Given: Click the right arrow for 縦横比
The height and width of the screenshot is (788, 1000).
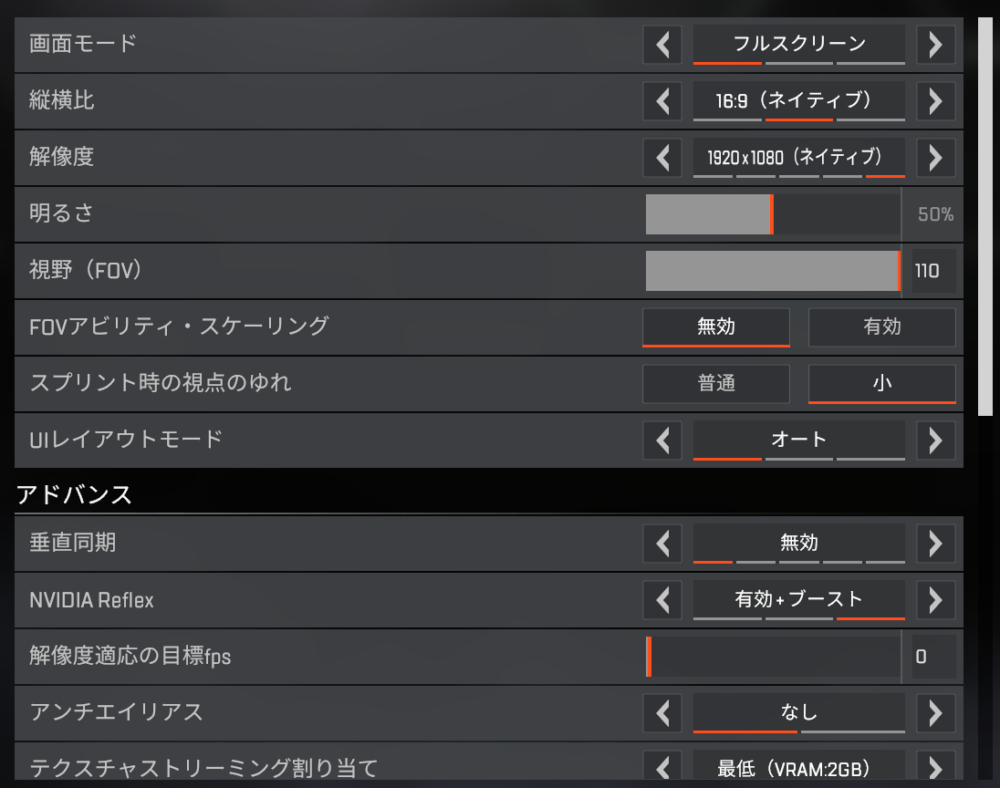Looking at the screenshot, I should 936,101.
